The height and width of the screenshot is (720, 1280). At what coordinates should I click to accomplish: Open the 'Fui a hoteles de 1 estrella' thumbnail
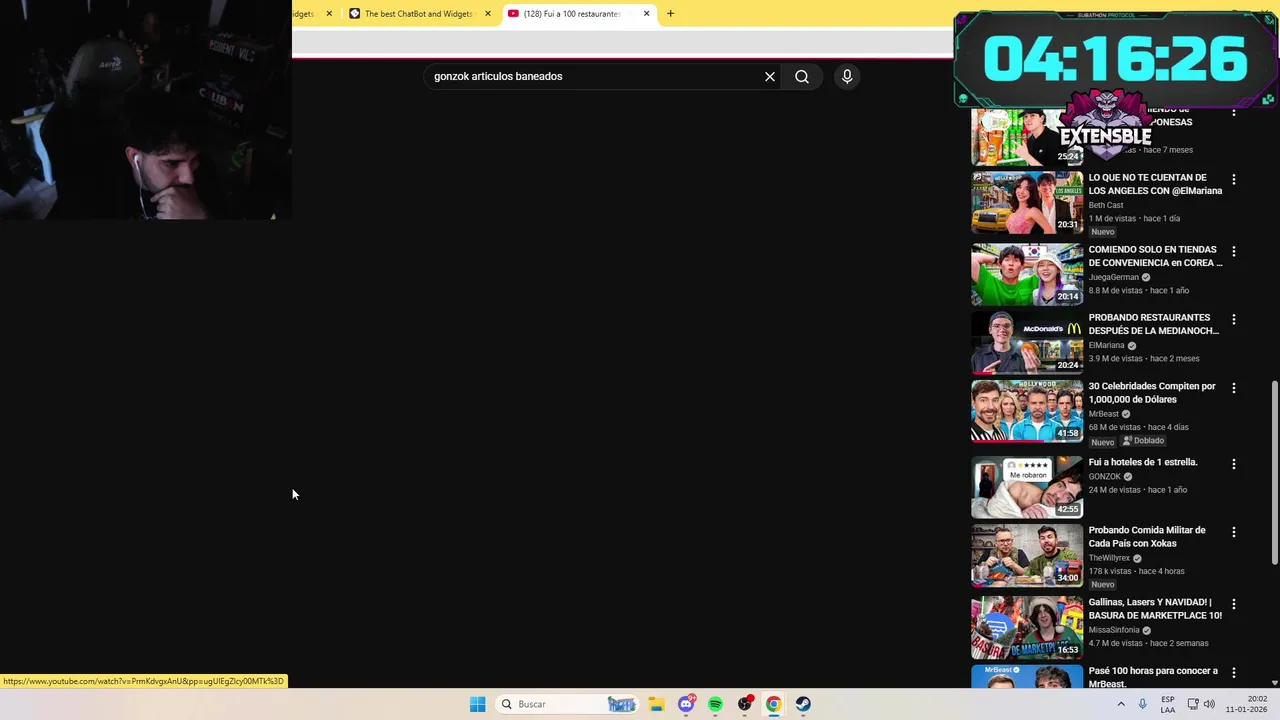[1027, 486]
